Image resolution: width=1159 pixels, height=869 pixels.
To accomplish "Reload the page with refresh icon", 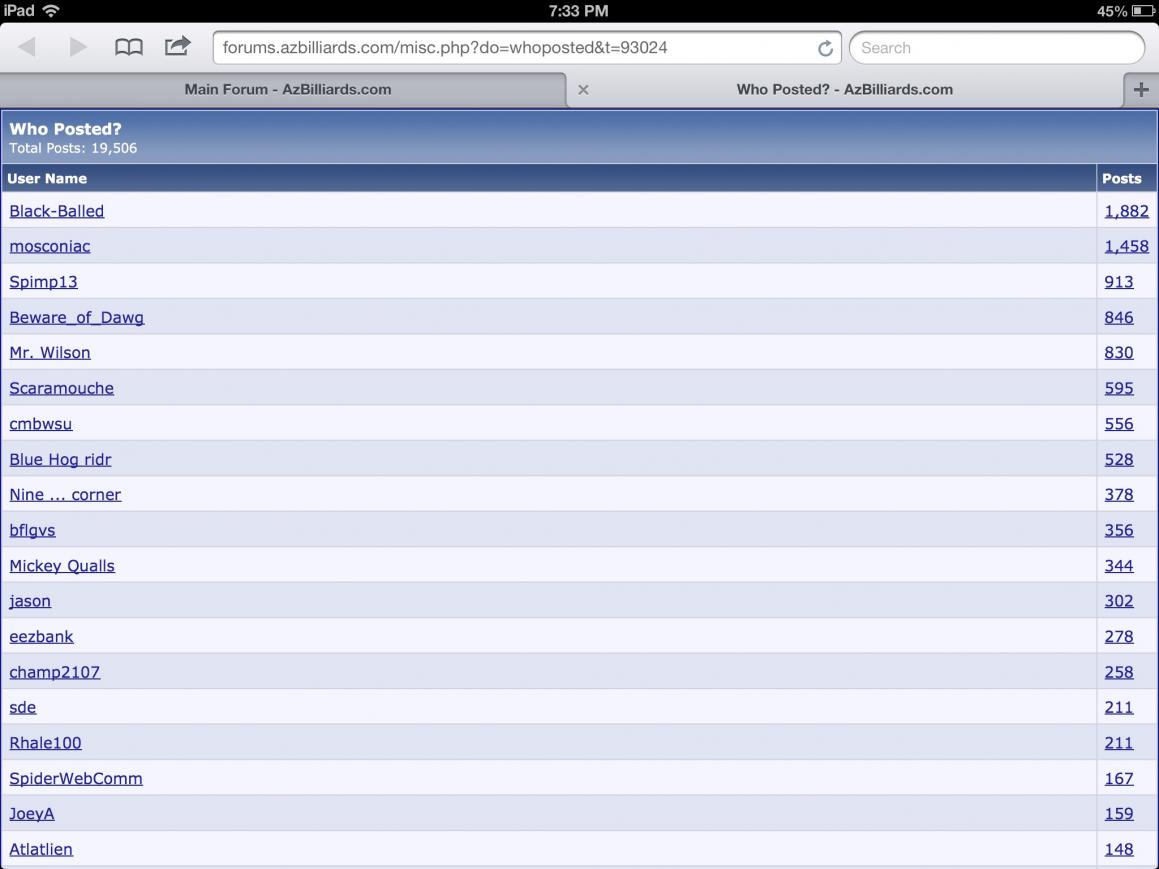I will tap(825, 48).
